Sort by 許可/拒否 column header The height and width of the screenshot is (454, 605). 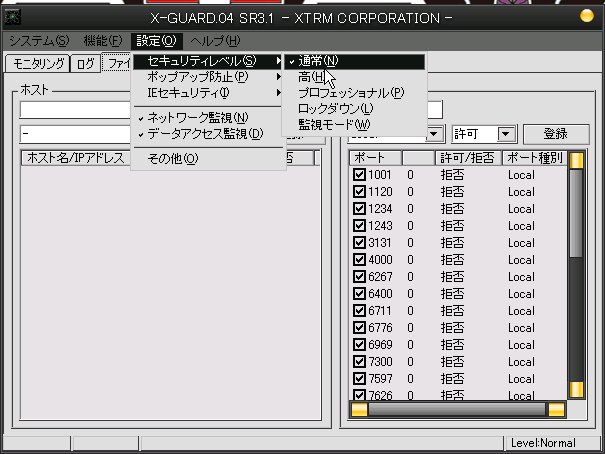468,158
